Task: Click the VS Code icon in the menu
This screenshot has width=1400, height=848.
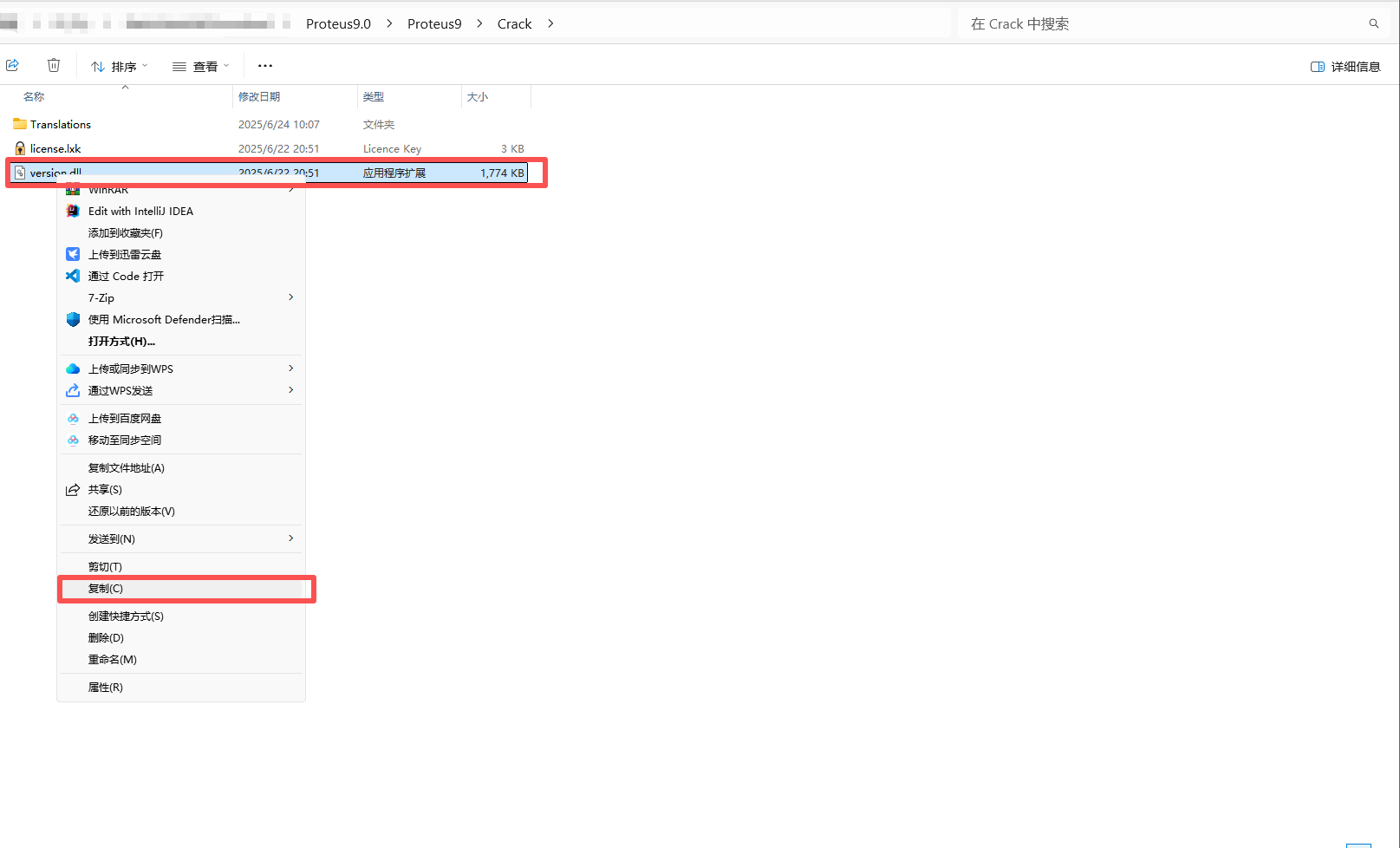Action: coord(73,276)
